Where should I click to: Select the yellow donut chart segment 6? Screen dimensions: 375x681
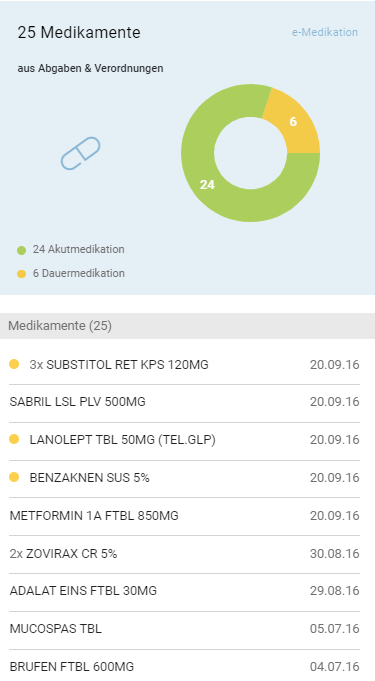pos(293,122)
